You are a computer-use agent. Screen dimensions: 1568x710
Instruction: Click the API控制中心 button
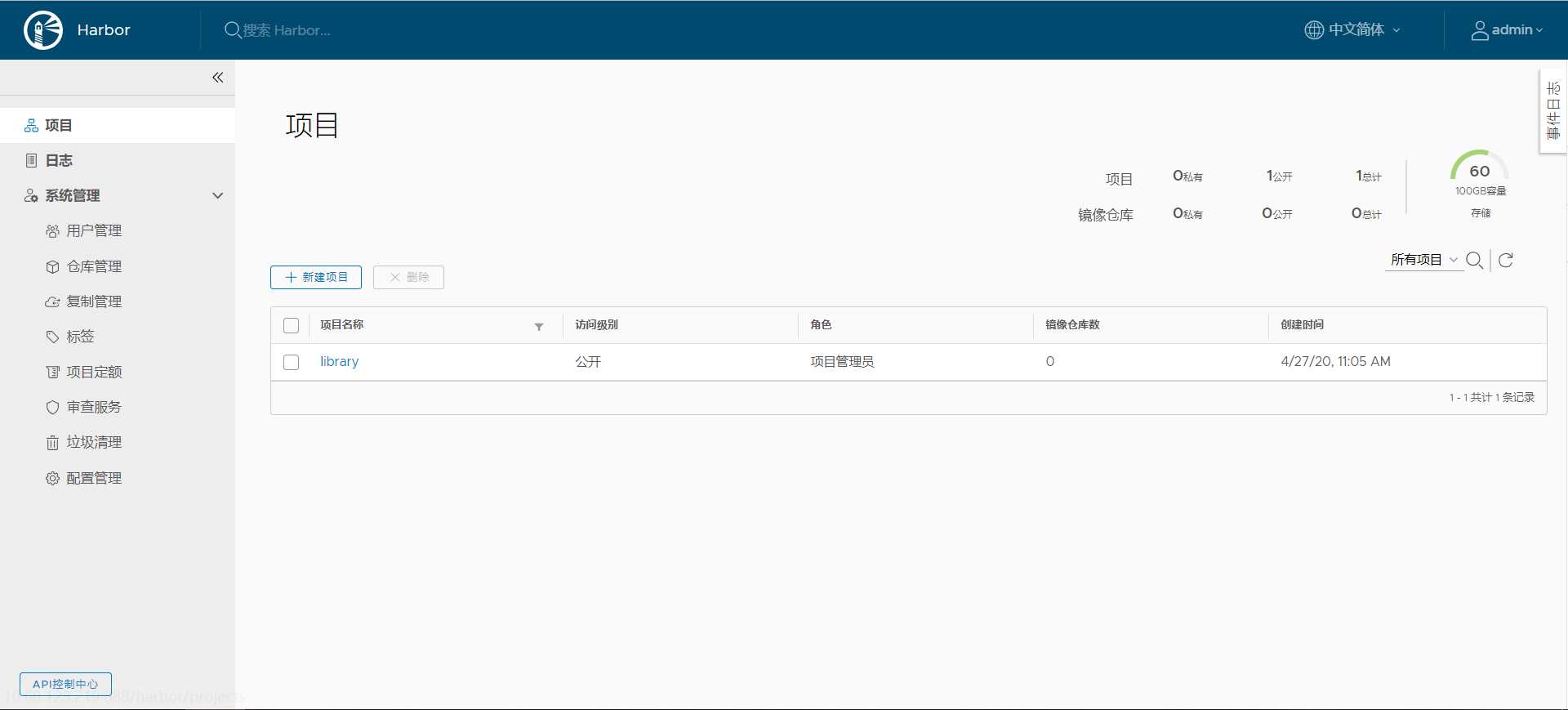(x=65, y=684)
